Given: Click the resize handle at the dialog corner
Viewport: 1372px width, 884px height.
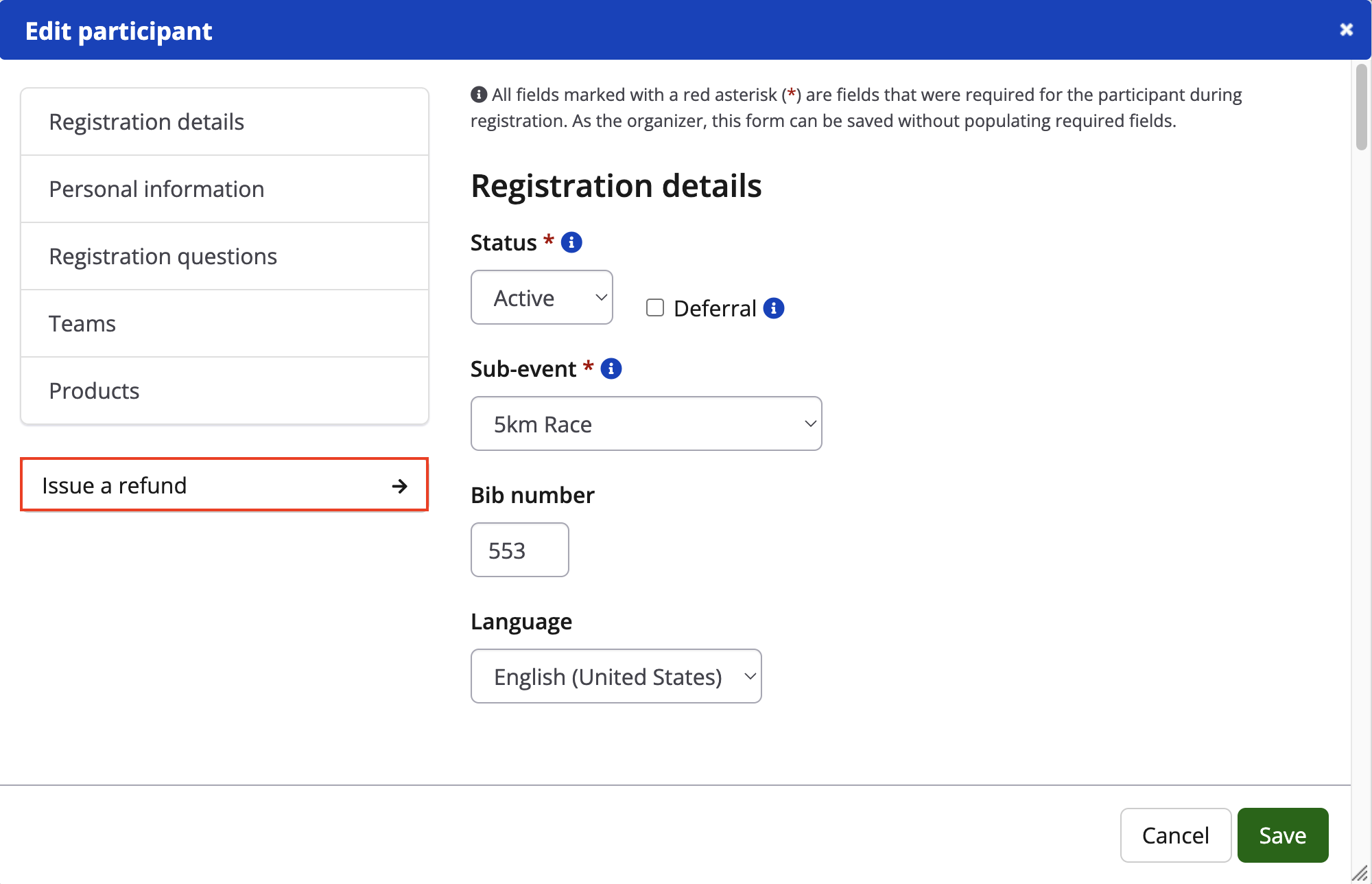Looking at the screenshot, I should point(1360,873).
